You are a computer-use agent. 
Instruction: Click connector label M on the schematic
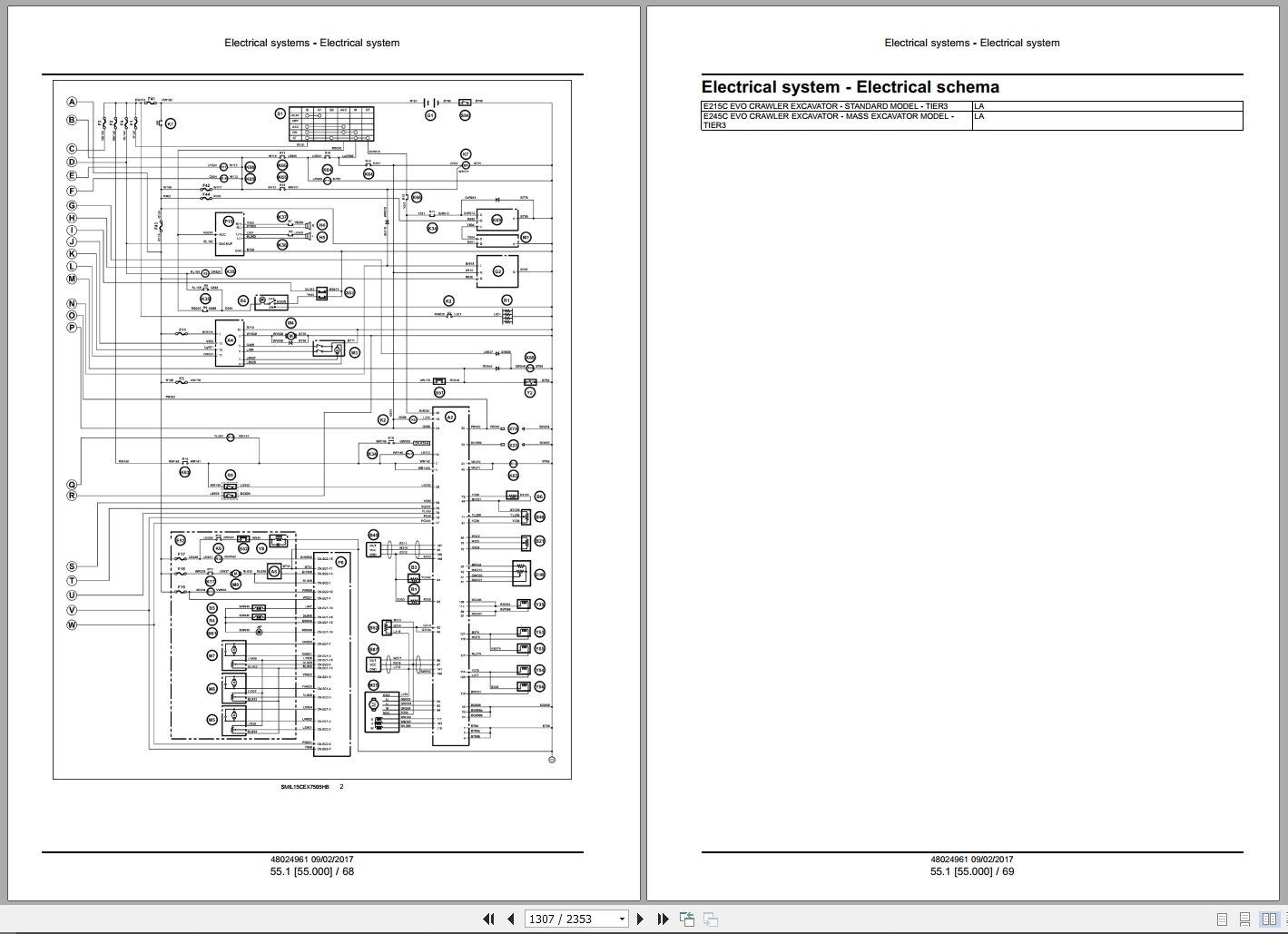72,279
